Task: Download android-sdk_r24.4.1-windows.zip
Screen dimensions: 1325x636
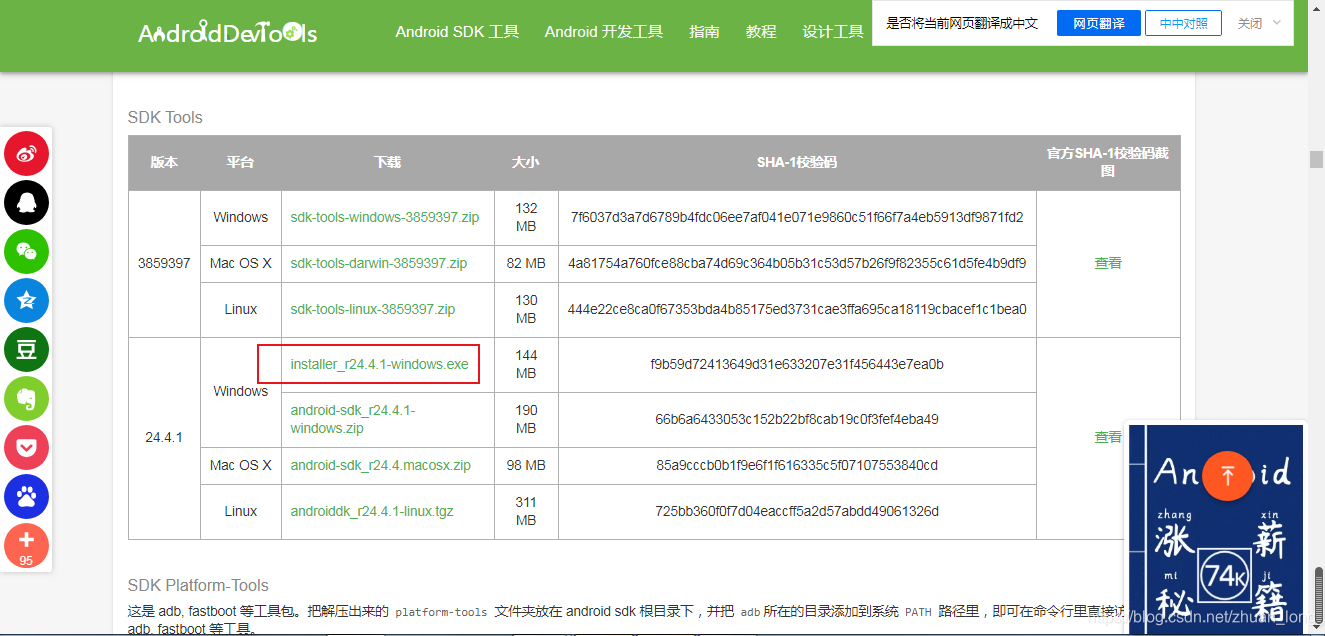Action: (x=353, y=419)
